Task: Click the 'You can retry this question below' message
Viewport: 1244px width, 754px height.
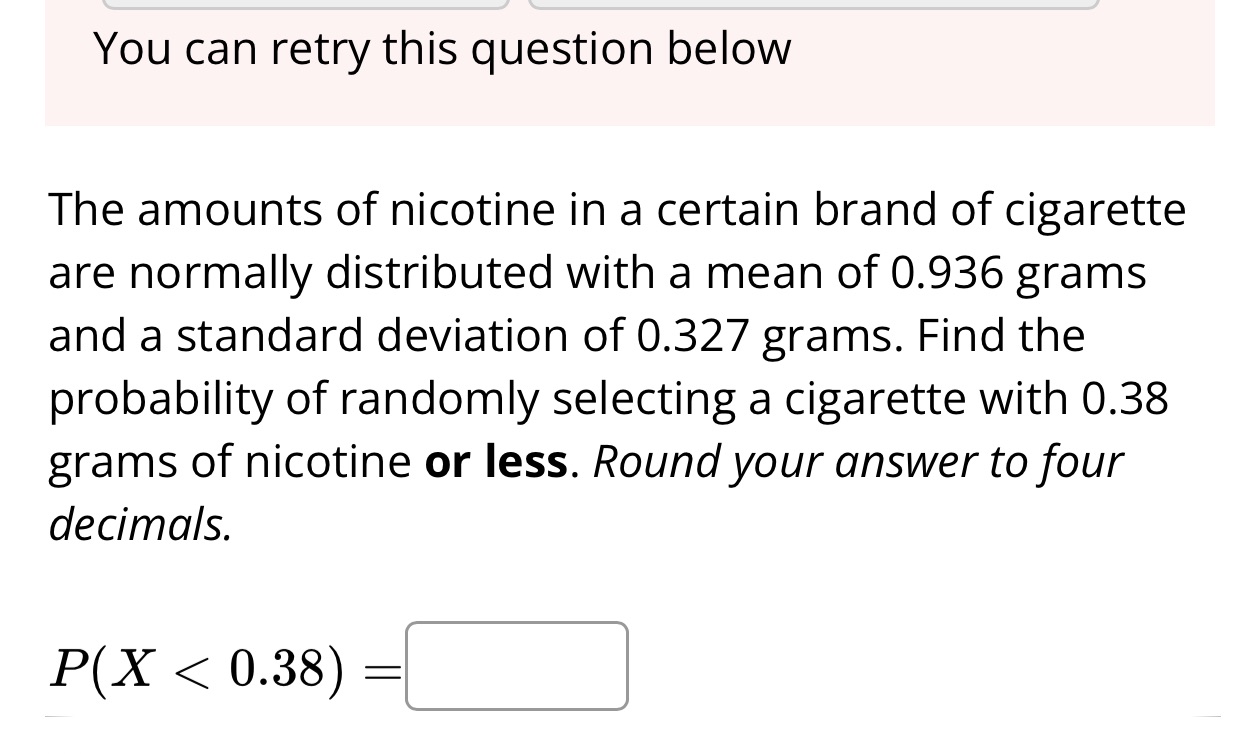Action: point(442,49)
